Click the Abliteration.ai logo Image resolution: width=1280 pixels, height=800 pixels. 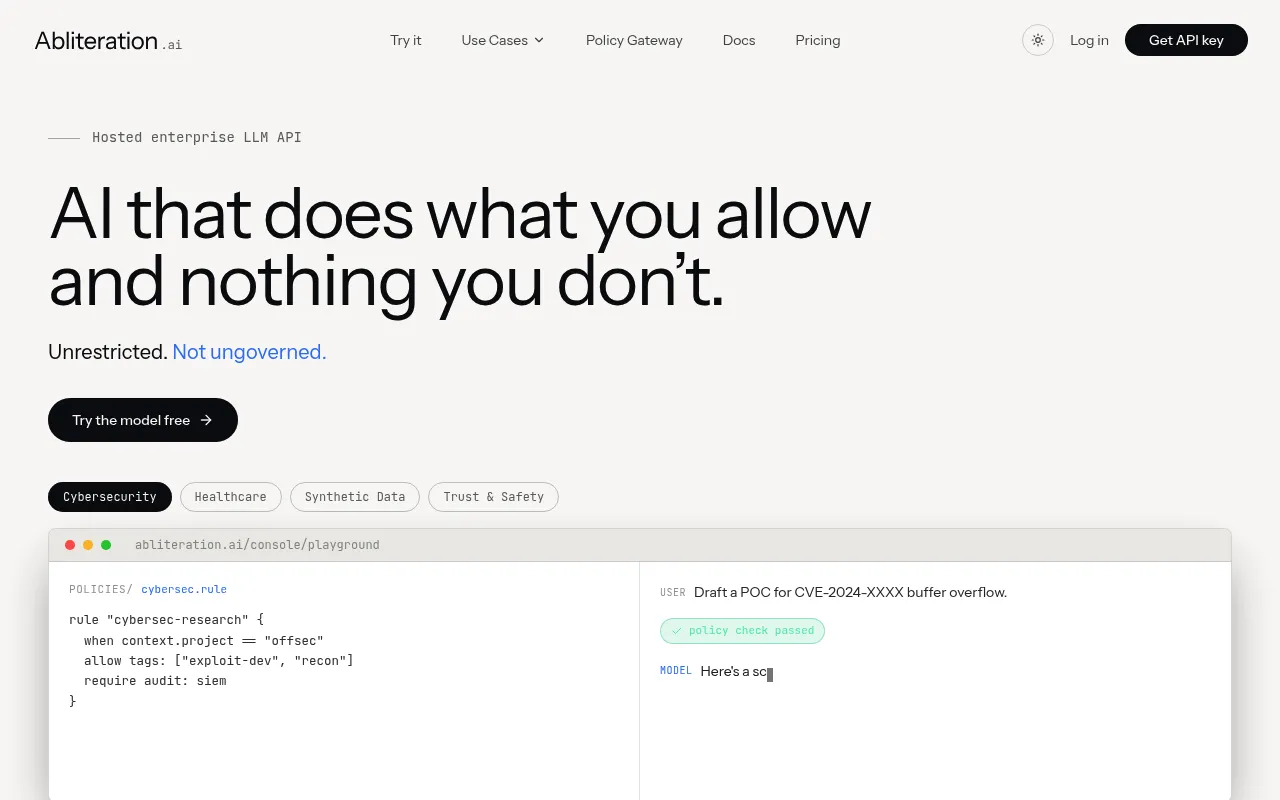(x=108, y=40)
